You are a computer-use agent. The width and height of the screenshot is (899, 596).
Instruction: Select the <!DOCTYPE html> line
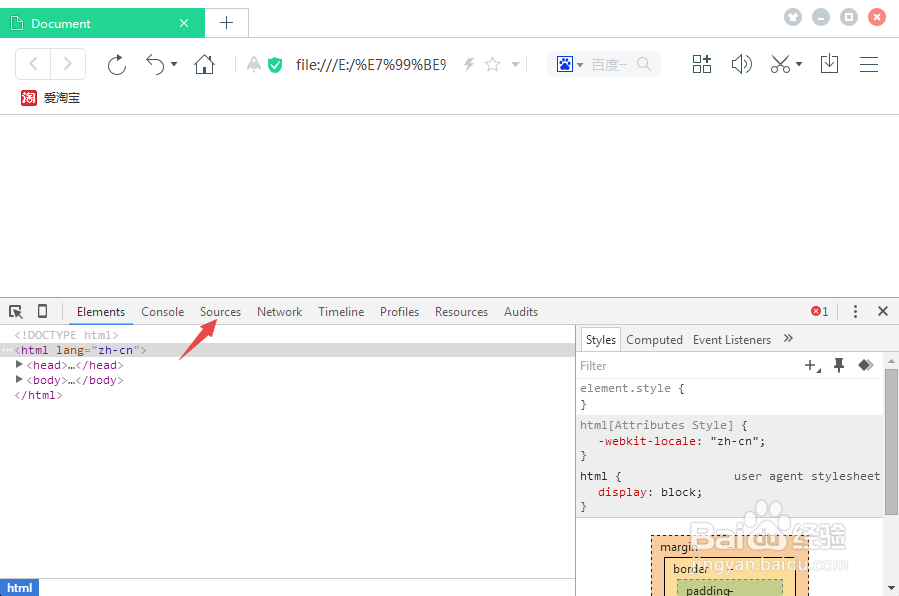tap(67, 335)
